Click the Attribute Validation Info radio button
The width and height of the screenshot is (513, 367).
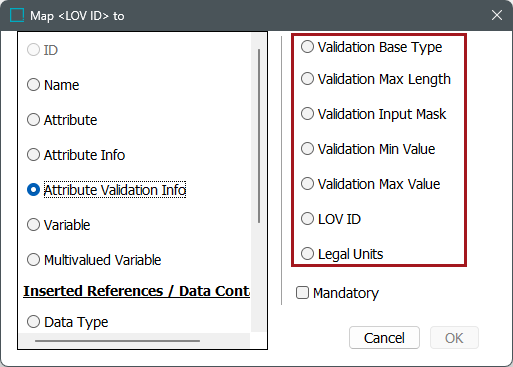34,190
